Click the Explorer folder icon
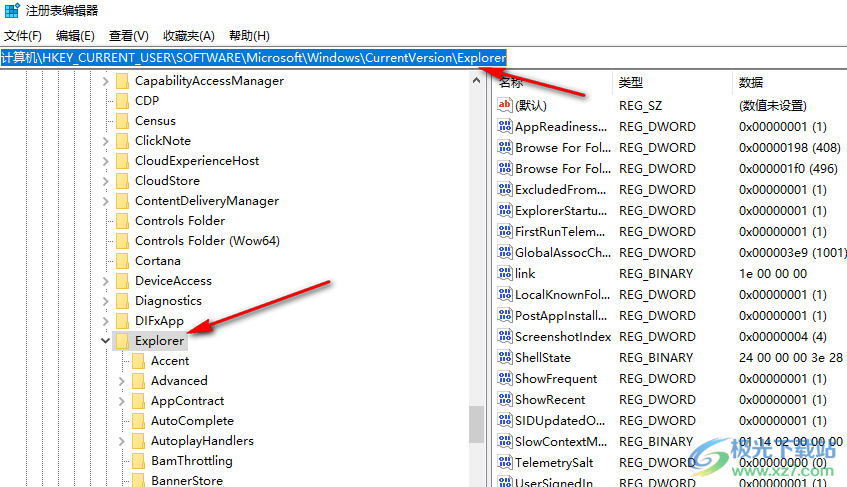The height and width of the screenshot is (487, 847). (123, 341)
